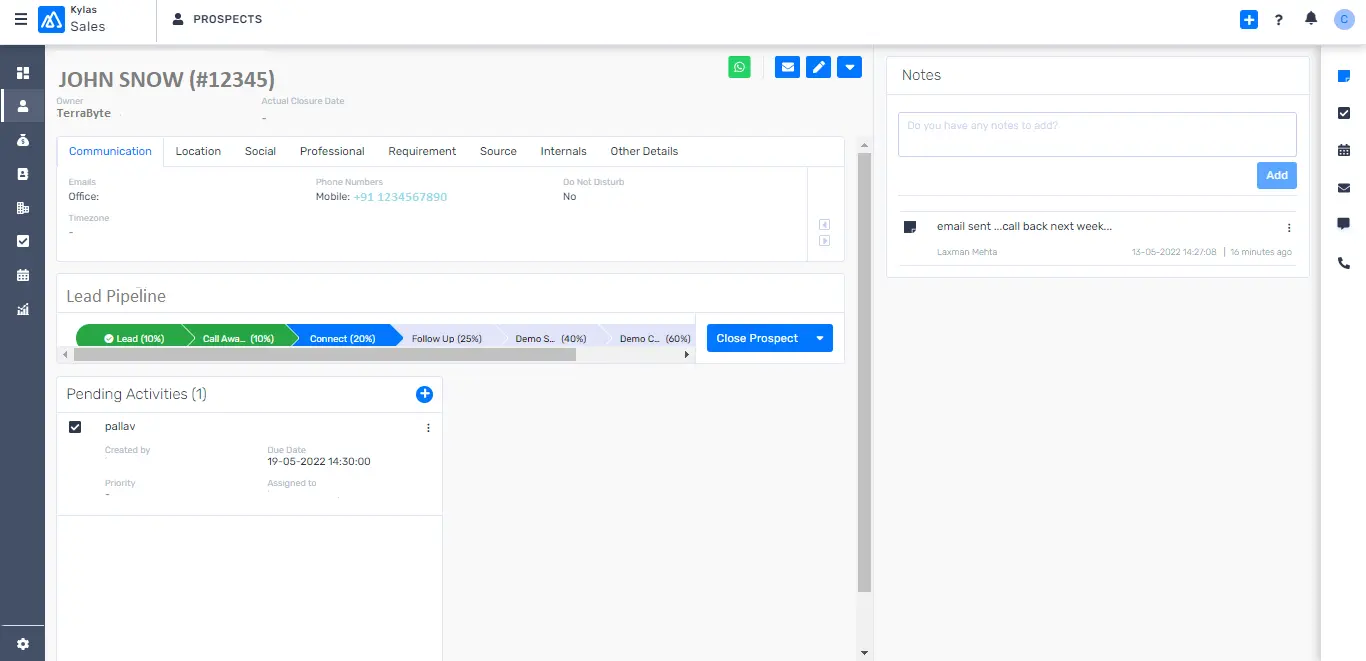This screenshot has height=661, width=1366.
Task: Click the mobile number +91 1234567890 link
Action: coord(399,196)
